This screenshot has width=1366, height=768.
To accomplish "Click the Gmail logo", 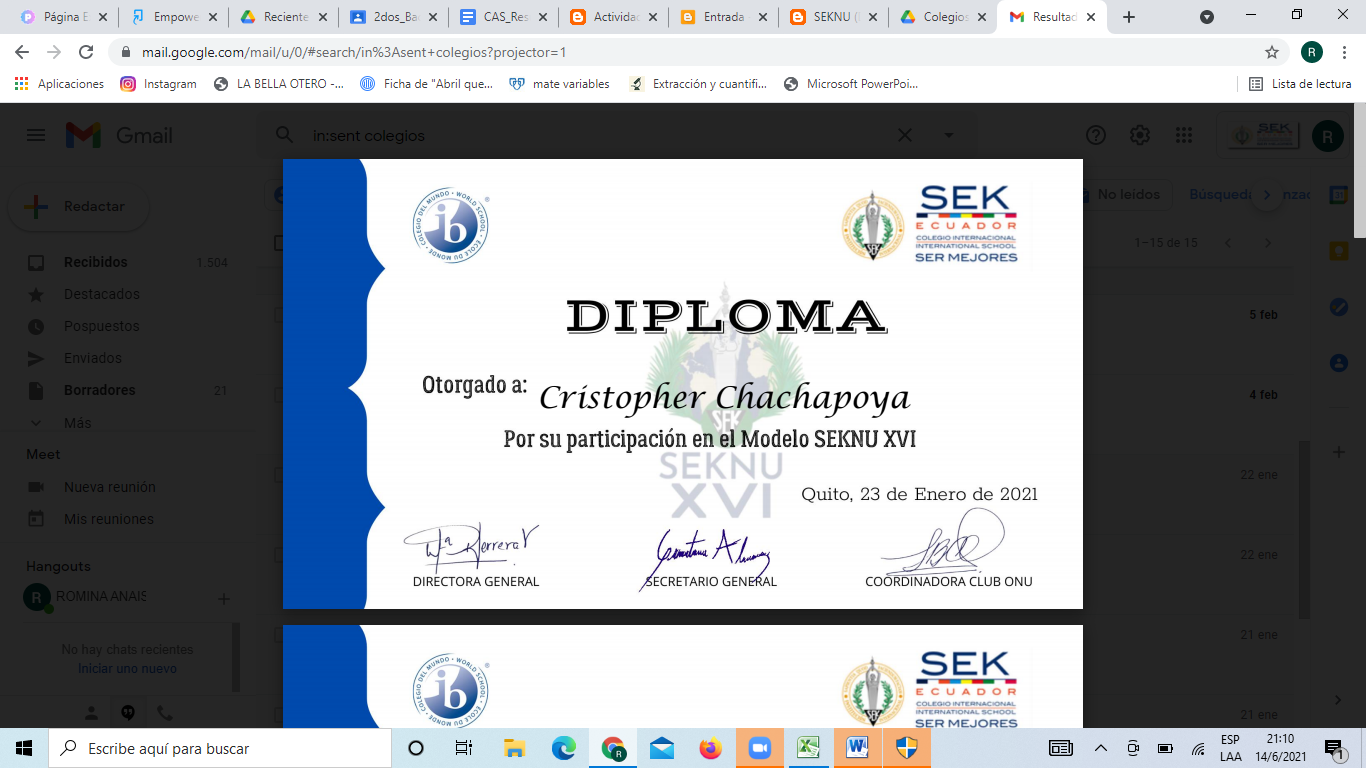I will click(x=119, y=135).
